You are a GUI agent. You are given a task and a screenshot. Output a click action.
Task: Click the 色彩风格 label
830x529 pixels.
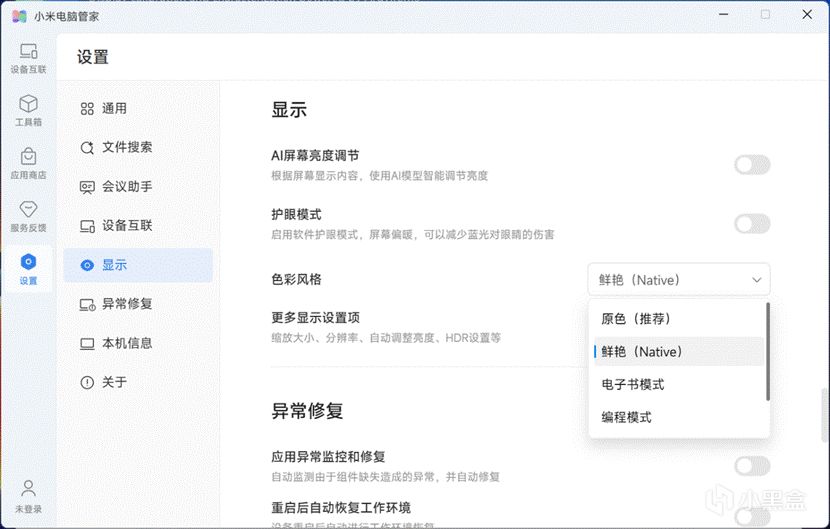tap(296, 279)
